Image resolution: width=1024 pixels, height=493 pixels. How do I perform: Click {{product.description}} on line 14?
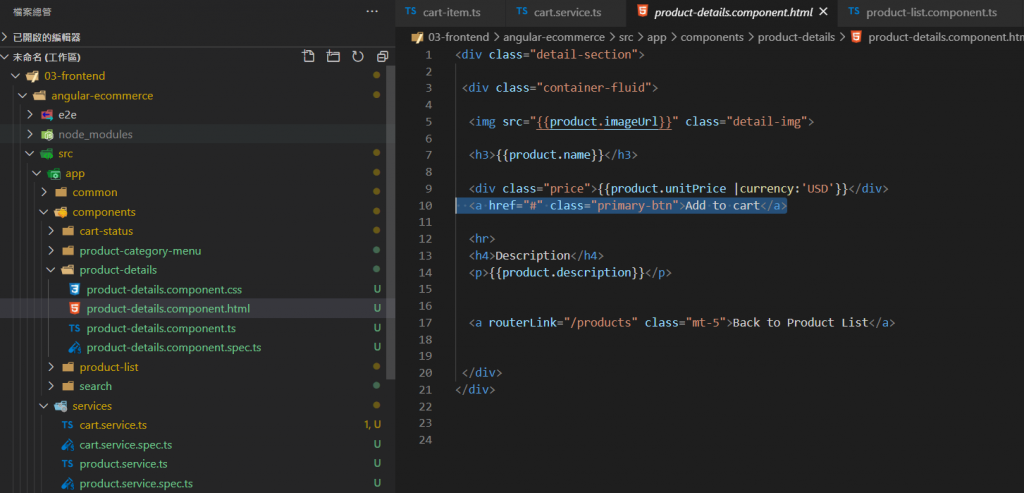[566, 272]
